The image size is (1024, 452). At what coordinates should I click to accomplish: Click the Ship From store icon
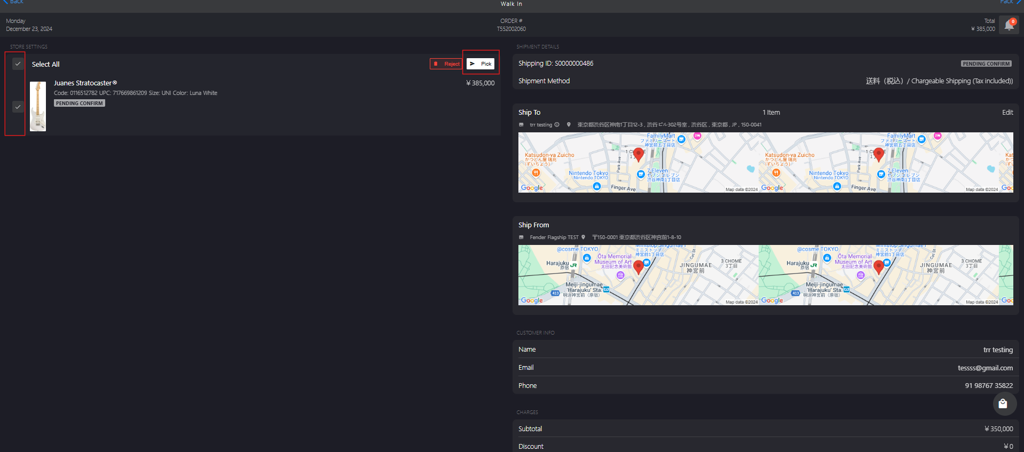(521, 237)
